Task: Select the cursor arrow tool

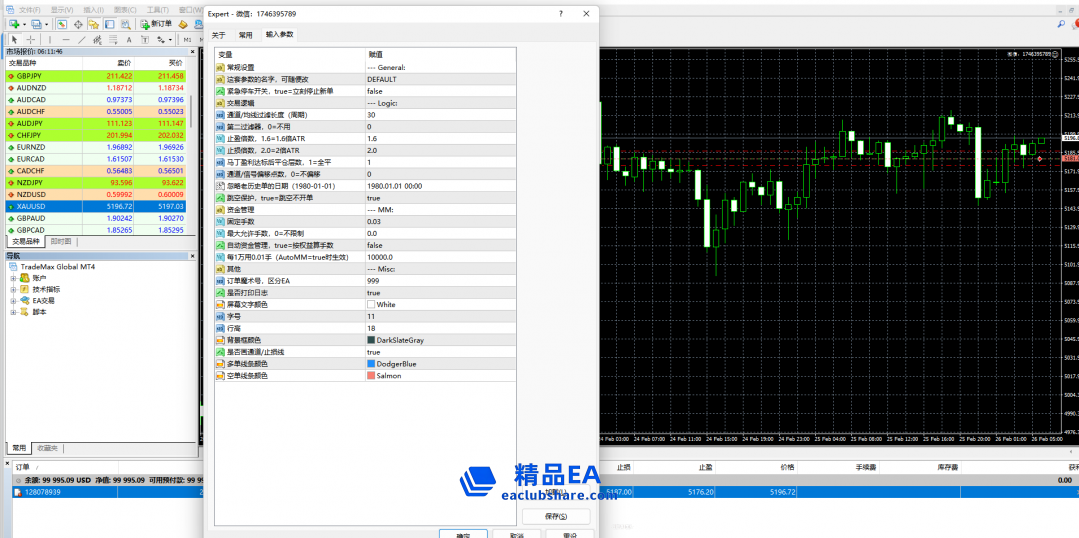Action: tap(14, 40)
